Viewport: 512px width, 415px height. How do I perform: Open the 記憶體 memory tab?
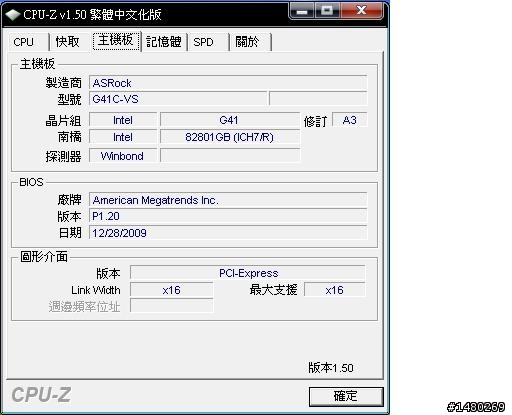point(164,42)
